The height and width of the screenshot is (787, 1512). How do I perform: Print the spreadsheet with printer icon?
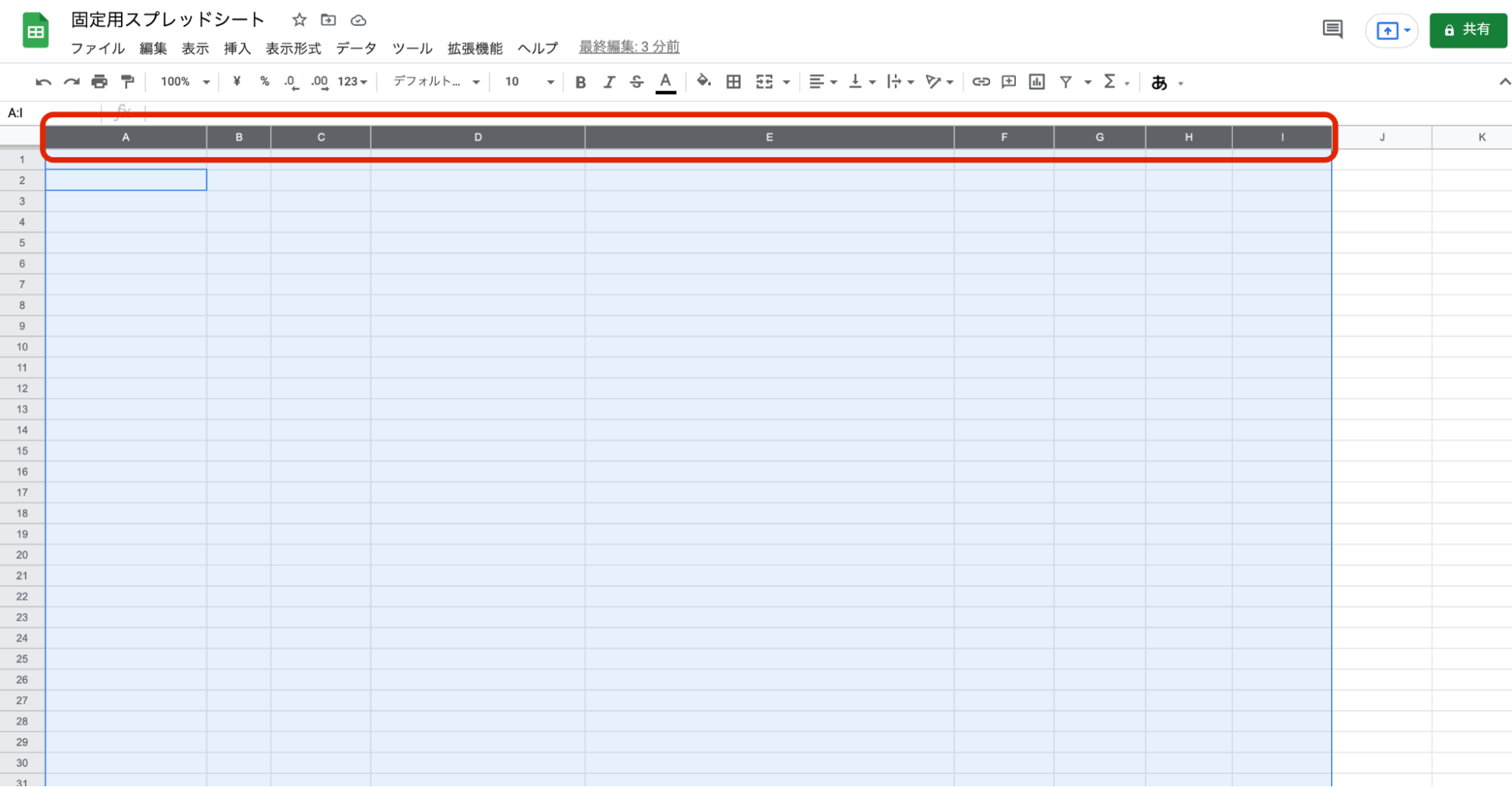[x=99, y=82]
